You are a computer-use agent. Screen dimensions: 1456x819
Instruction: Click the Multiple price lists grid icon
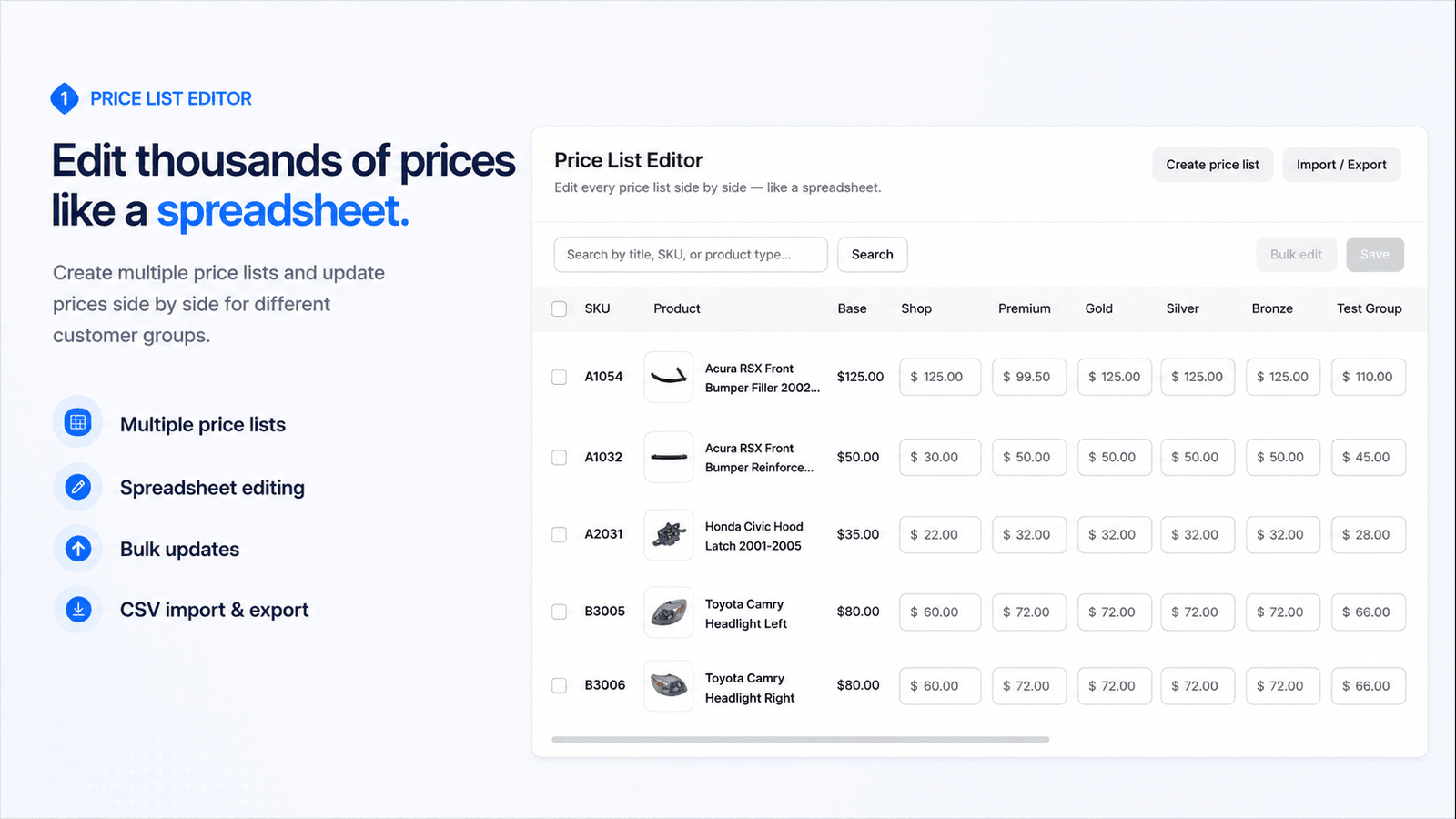78,422
